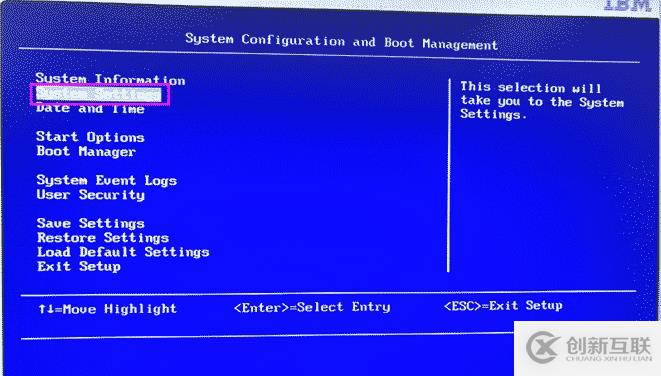Image resolution: width=661 pixels, height=376 pixels.
Task: Click the help text about System Settings
Action: click(542, 101)
